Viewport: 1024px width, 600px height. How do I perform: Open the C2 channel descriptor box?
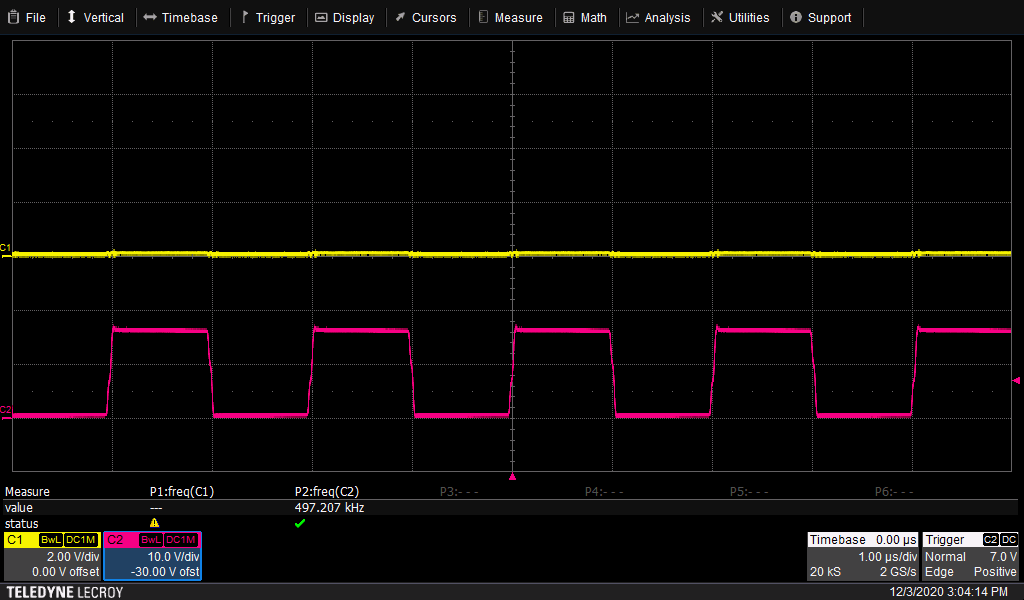tap(153, 556)
